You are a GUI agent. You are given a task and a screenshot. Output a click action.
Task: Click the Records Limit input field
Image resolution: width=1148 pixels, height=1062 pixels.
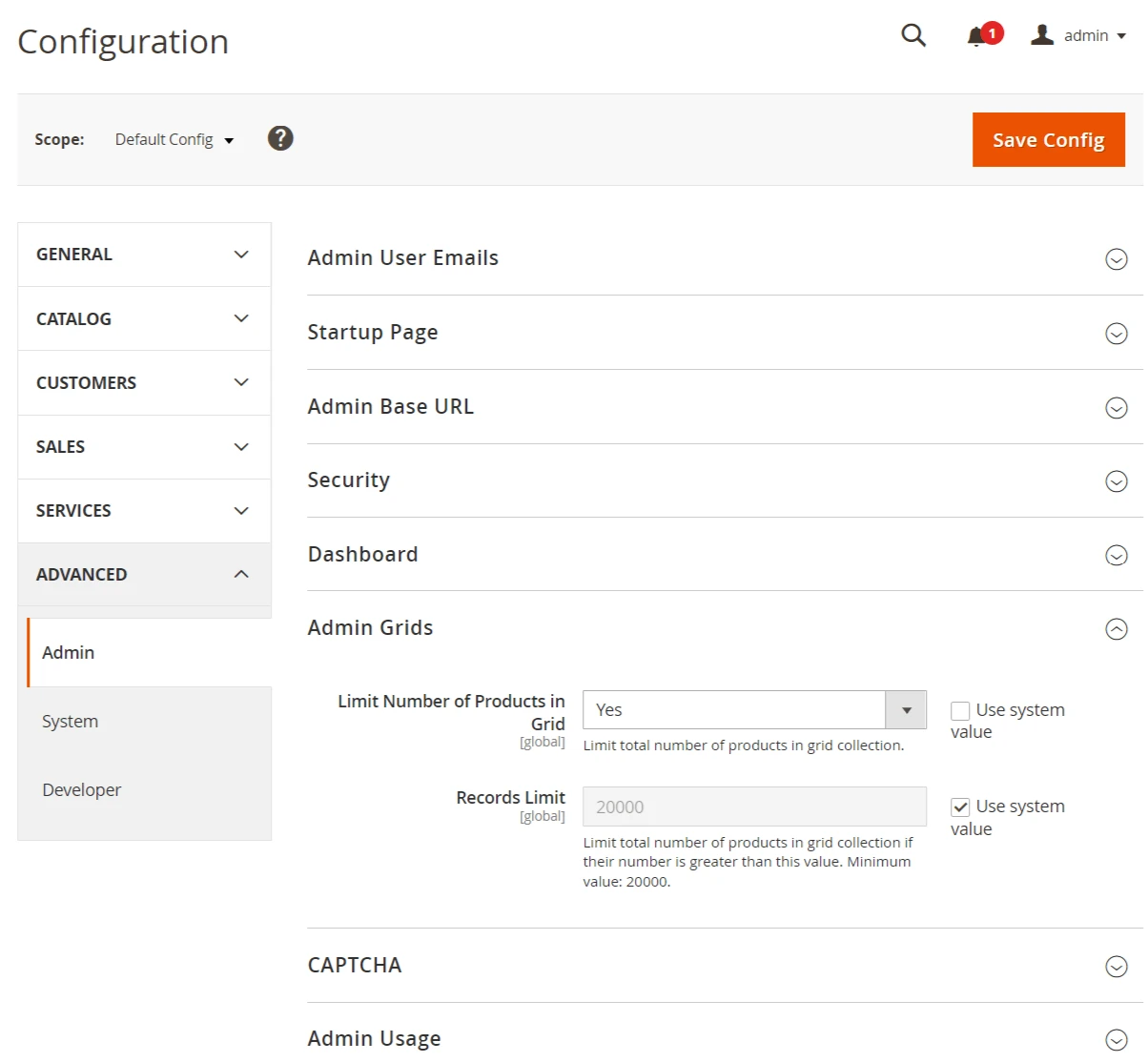(x=753, y=807)
